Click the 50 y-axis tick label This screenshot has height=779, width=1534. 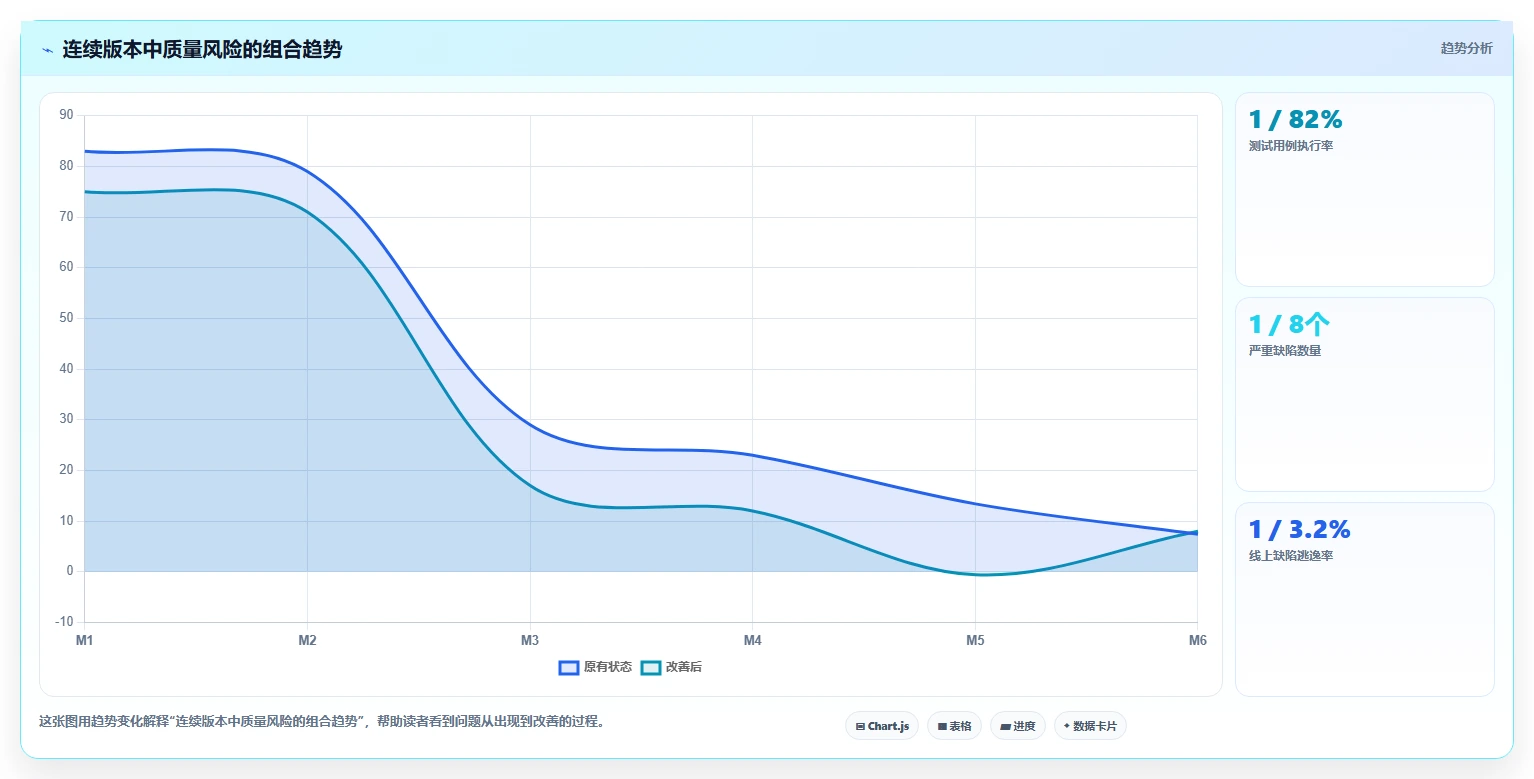67,318
